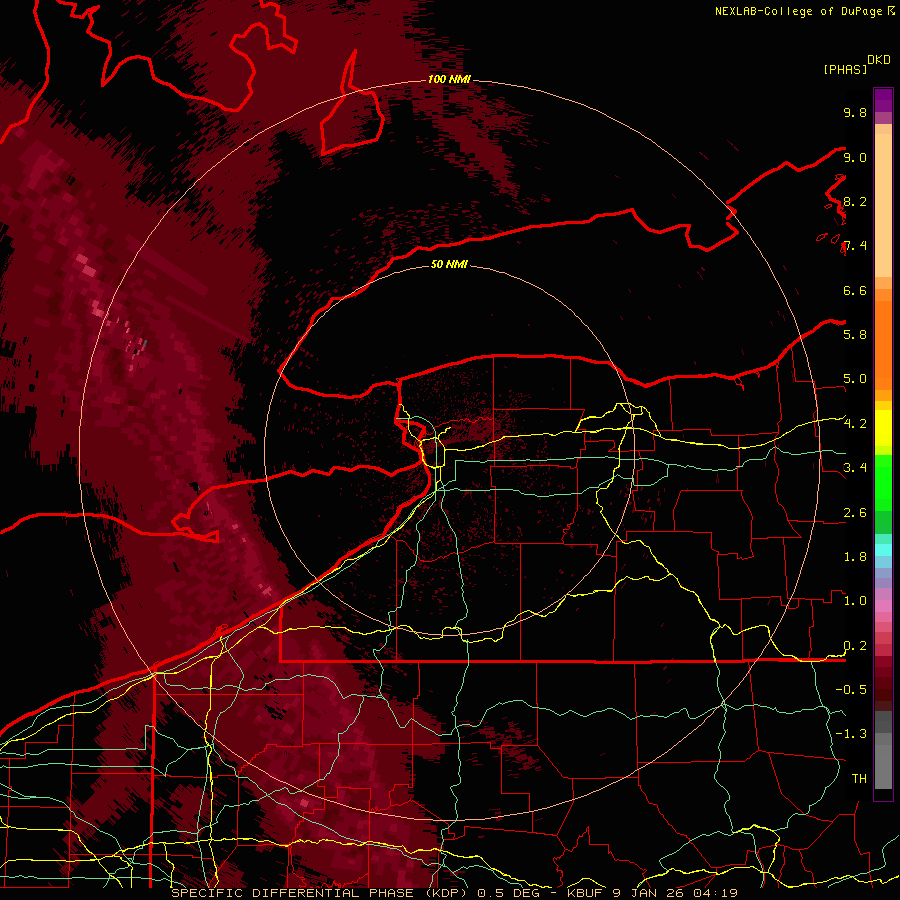
Task: Click the purple top segment of color bar
Action: [x=883, y=100]
